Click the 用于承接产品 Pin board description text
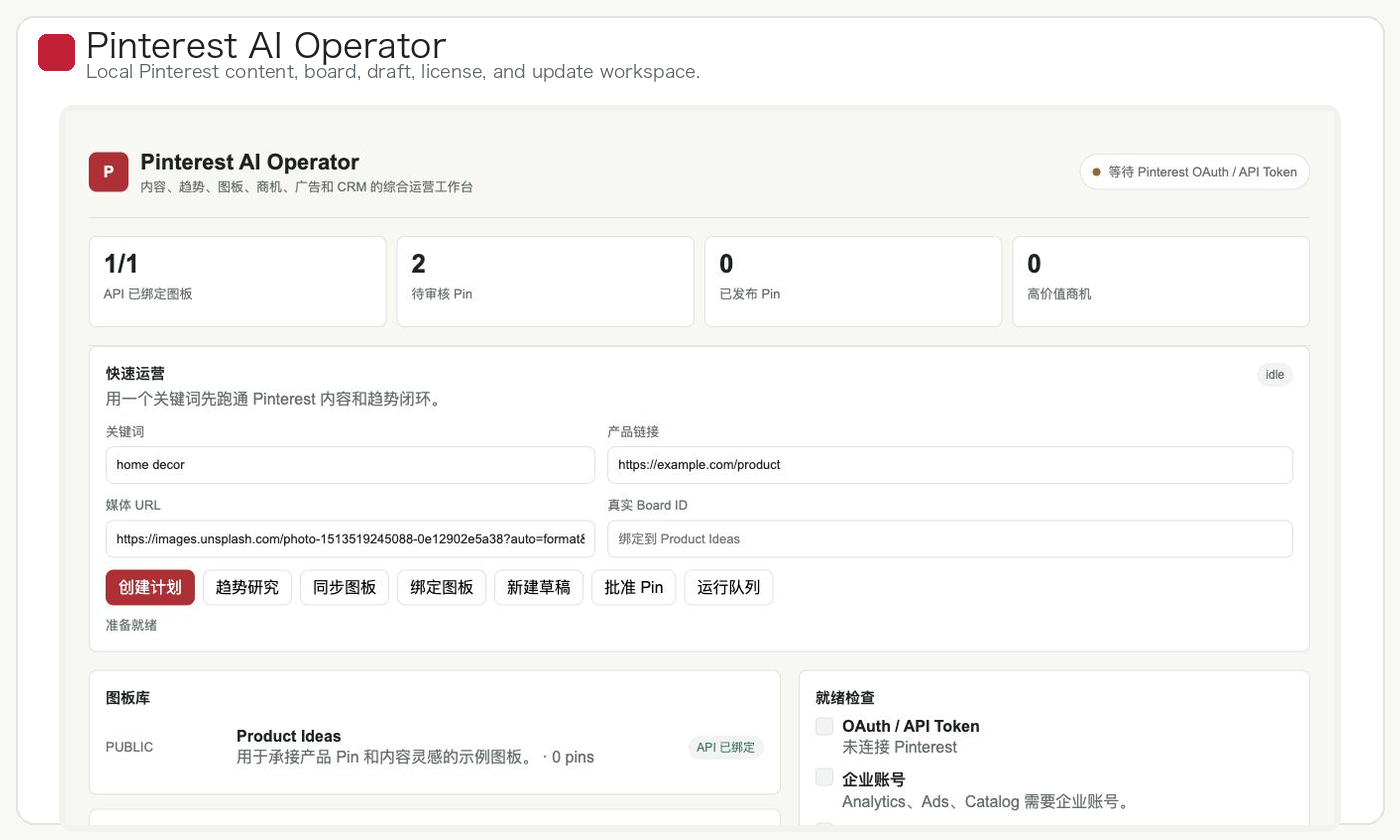Screen dimensions: 1400x840 coord(415,757)
